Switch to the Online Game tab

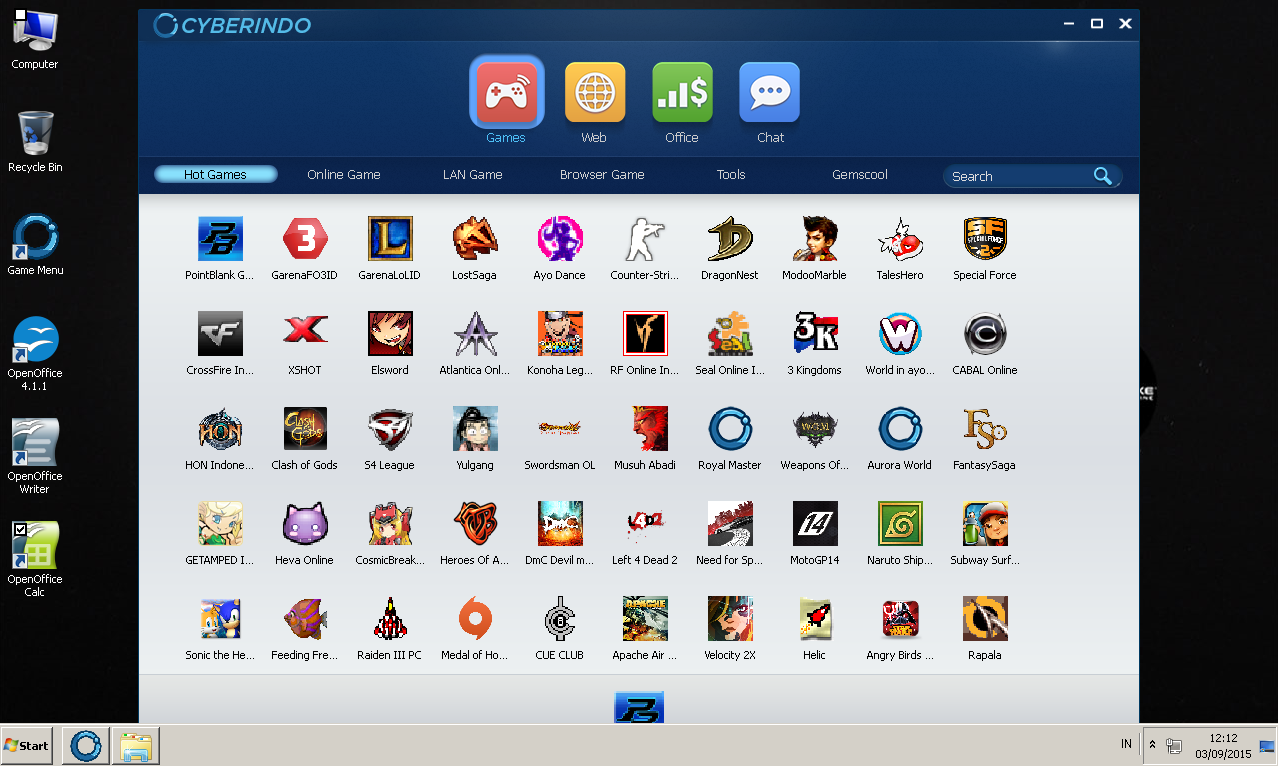[343, 174]
